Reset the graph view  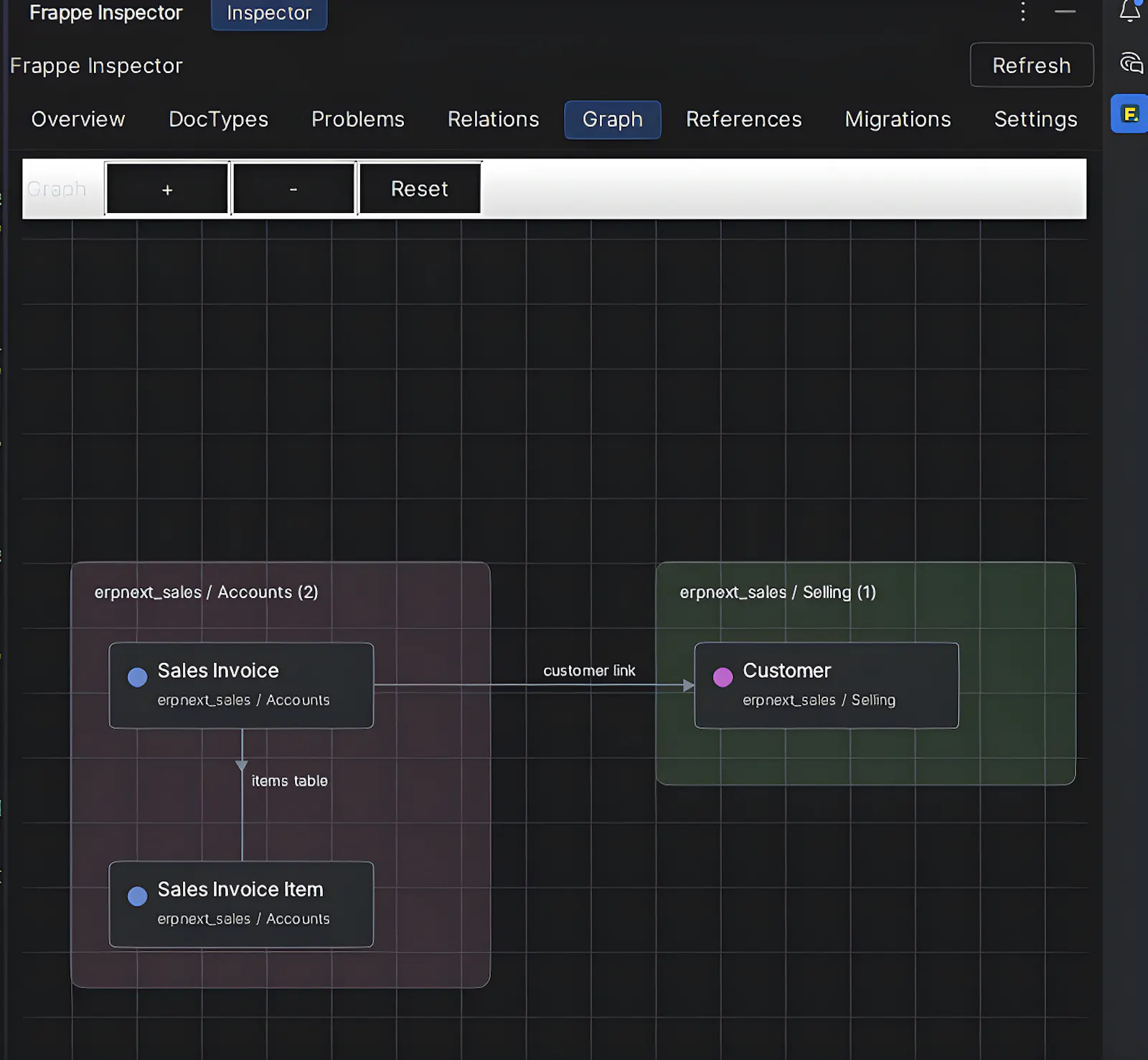coord(420,189)
